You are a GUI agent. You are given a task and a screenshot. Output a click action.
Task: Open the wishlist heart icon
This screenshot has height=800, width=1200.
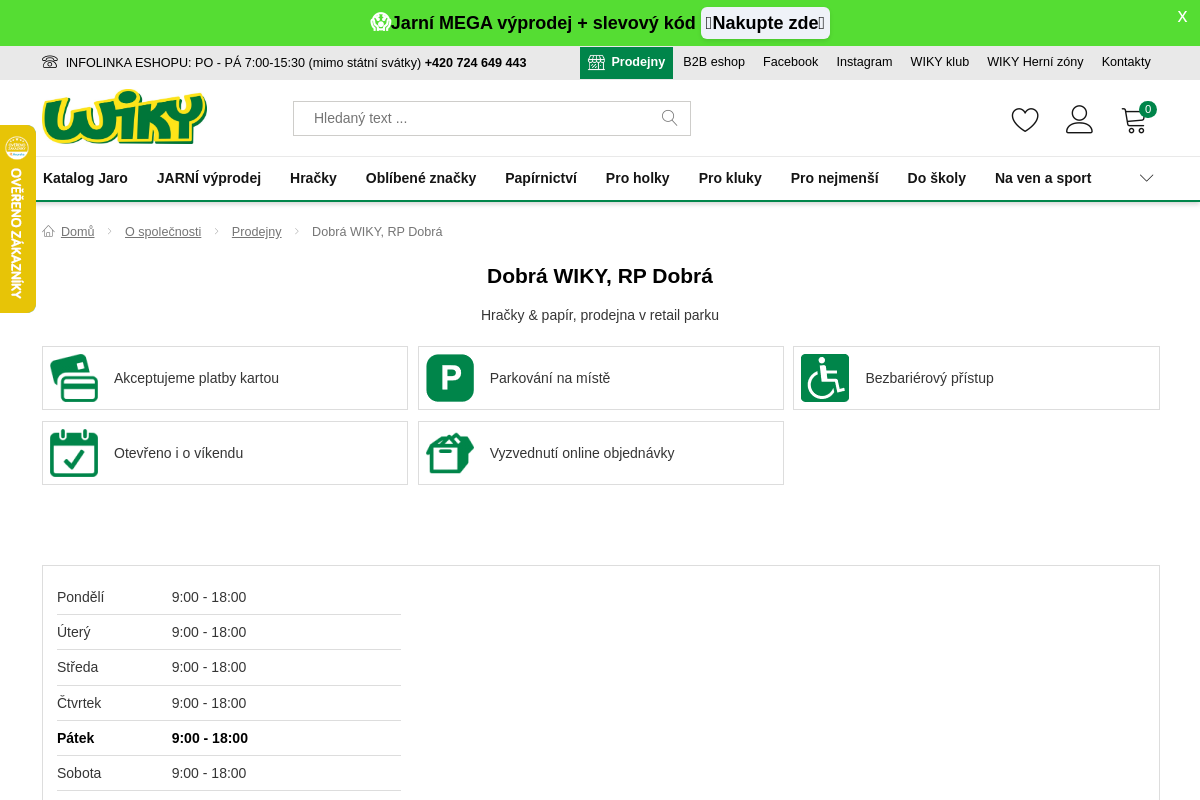pyautogui.click(x=1025, y=120)
